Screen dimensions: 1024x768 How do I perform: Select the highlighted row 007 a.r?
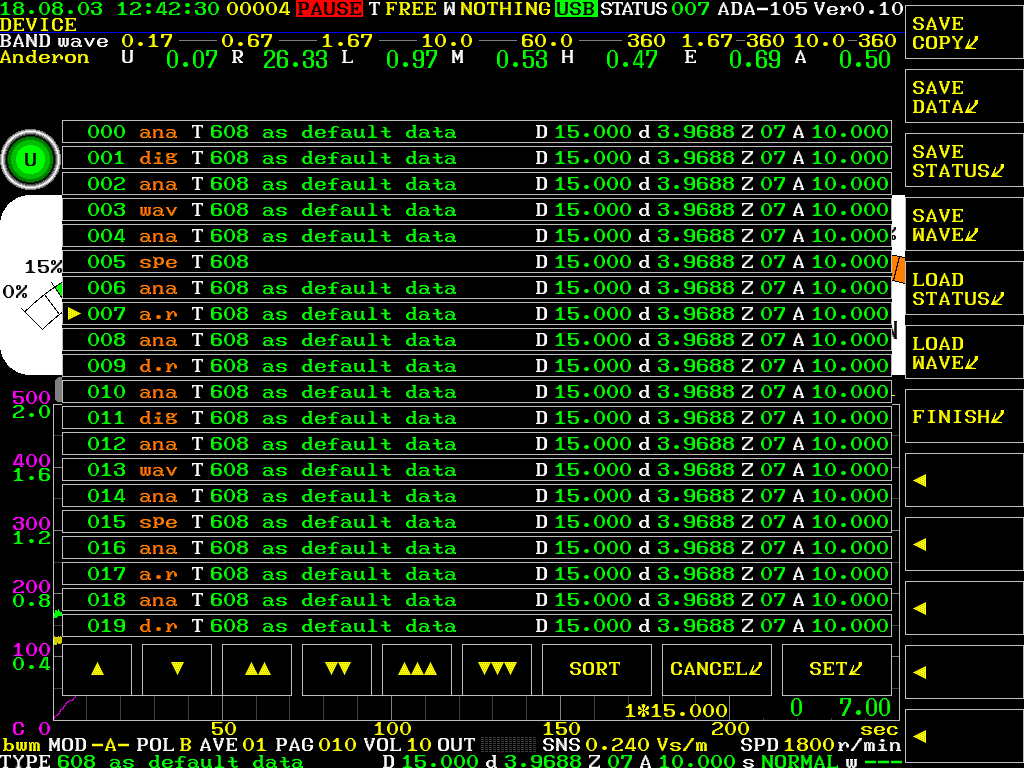pos(477,314)
